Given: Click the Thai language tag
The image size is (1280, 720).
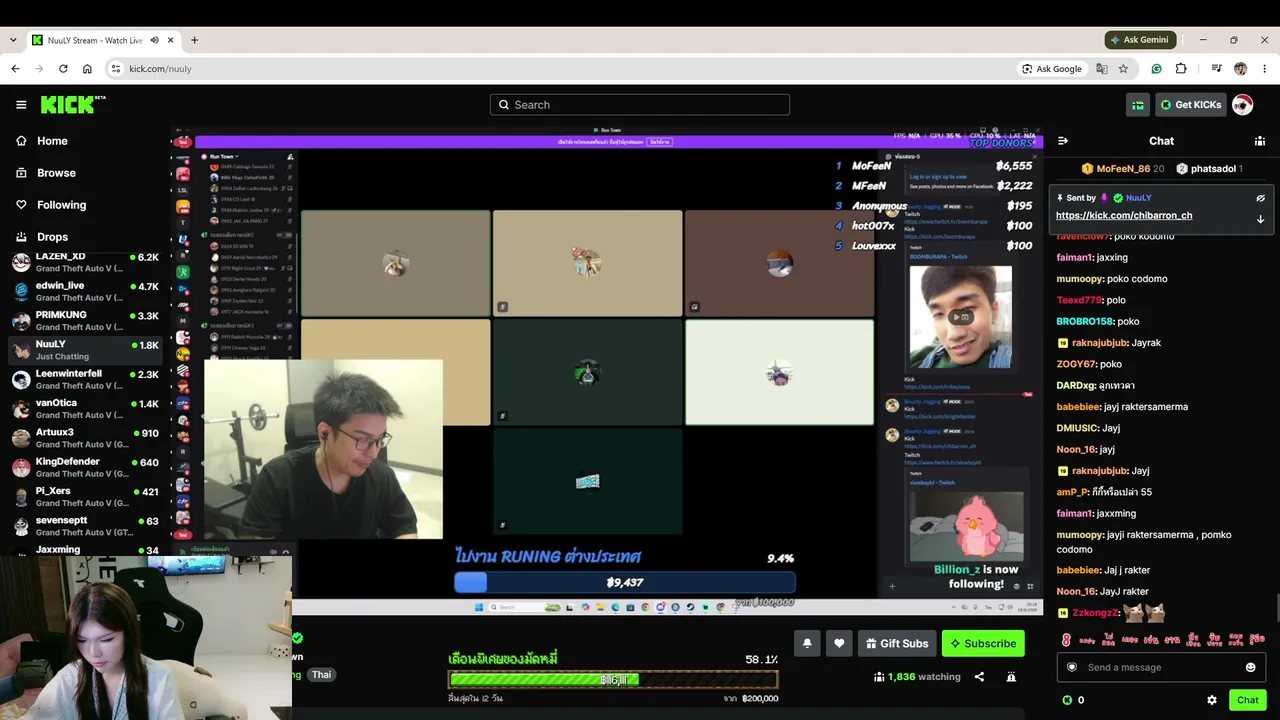Looking at the screenshot, I should click(x=321, y=675).
